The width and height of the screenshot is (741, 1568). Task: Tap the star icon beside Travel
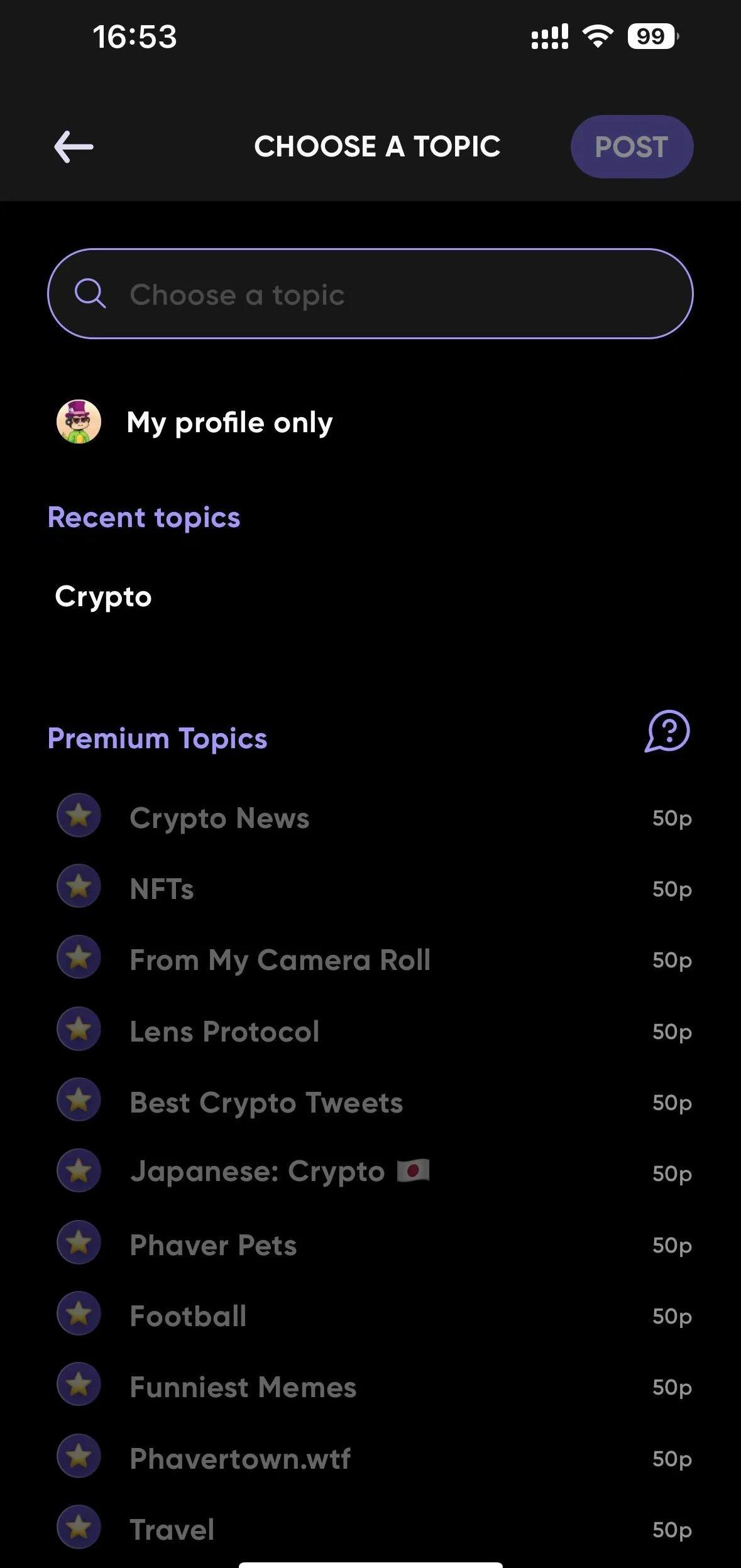point(79,1527)
